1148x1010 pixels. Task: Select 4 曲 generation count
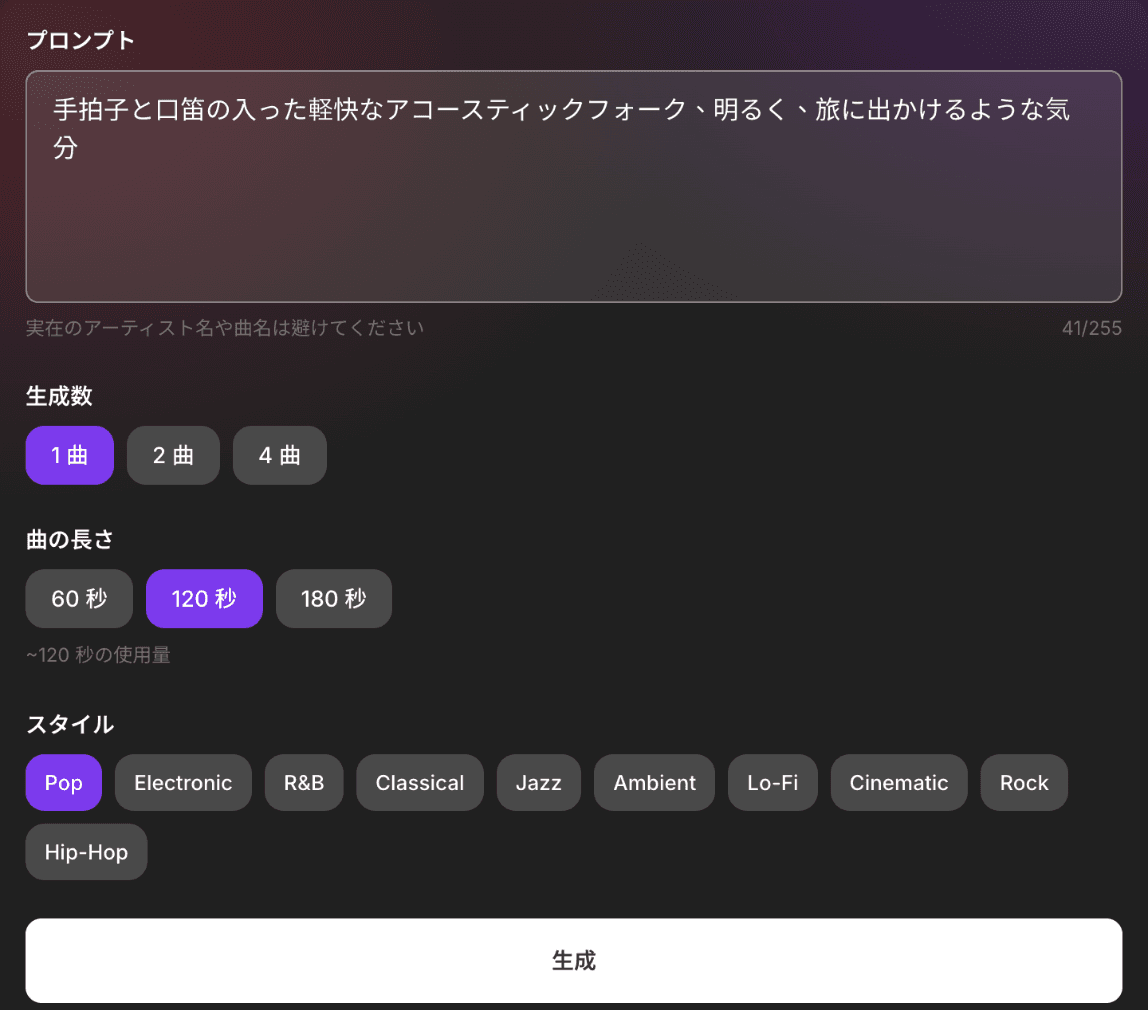pos(280,455)
